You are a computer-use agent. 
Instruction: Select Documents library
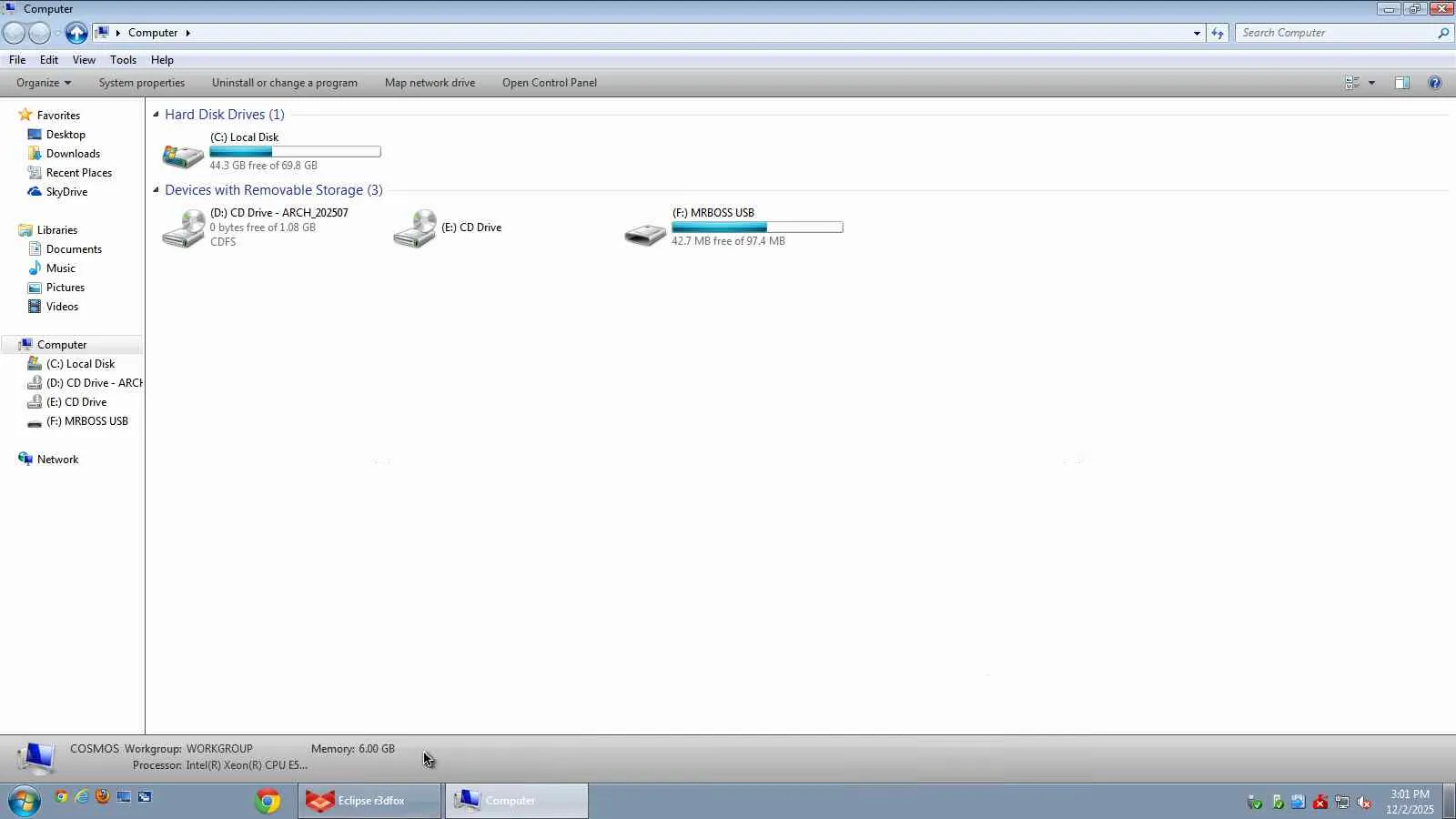[x=74, y=249]
